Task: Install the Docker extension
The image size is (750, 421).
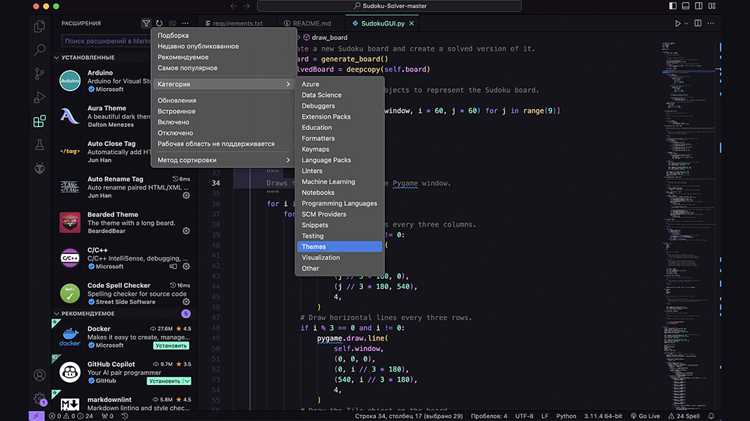Action: (171, 345)
